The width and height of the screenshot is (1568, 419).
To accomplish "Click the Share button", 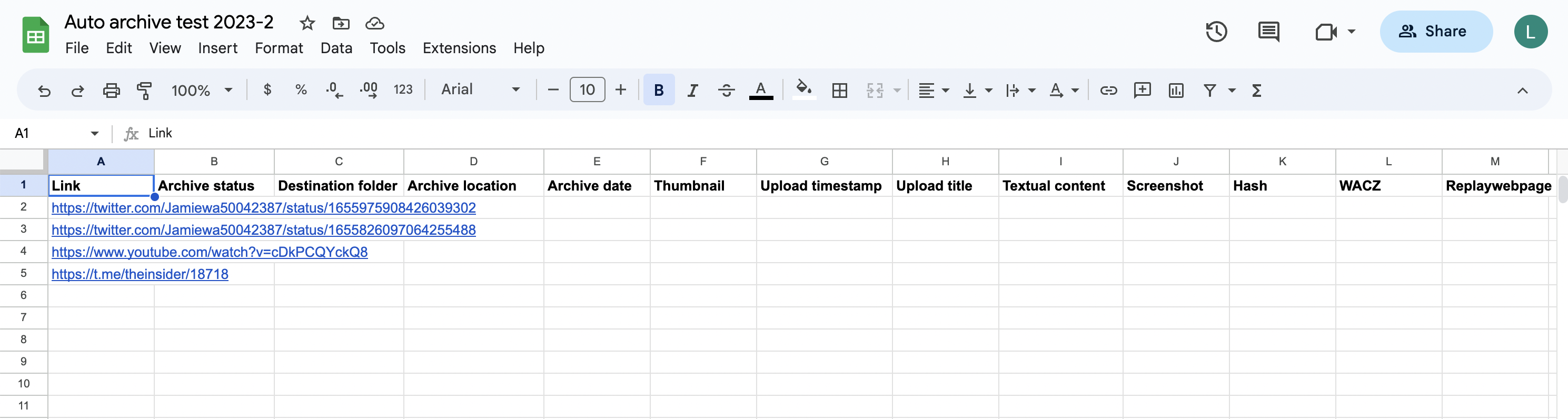I will tap(1435, 32).
